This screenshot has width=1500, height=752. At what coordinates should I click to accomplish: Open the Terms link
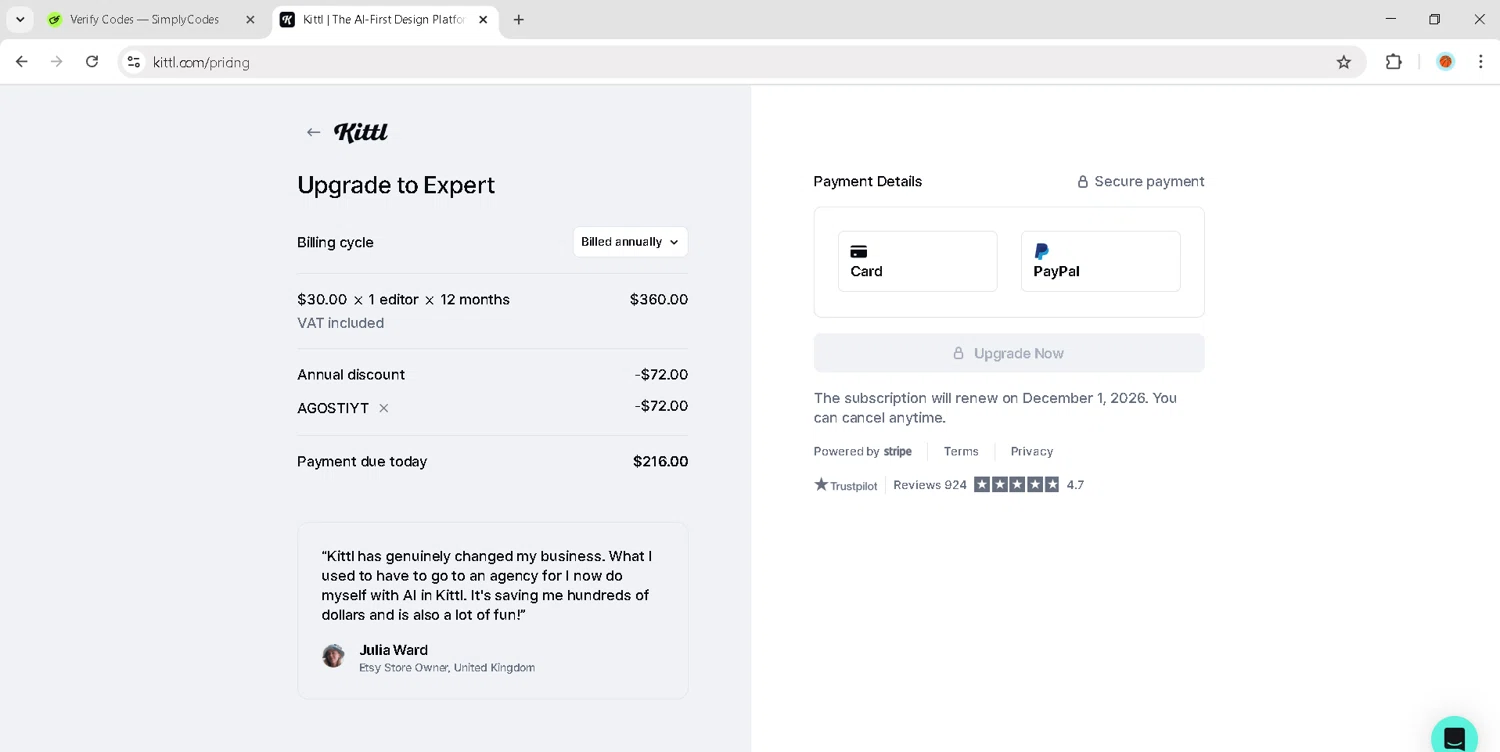(x=961, y=451)
